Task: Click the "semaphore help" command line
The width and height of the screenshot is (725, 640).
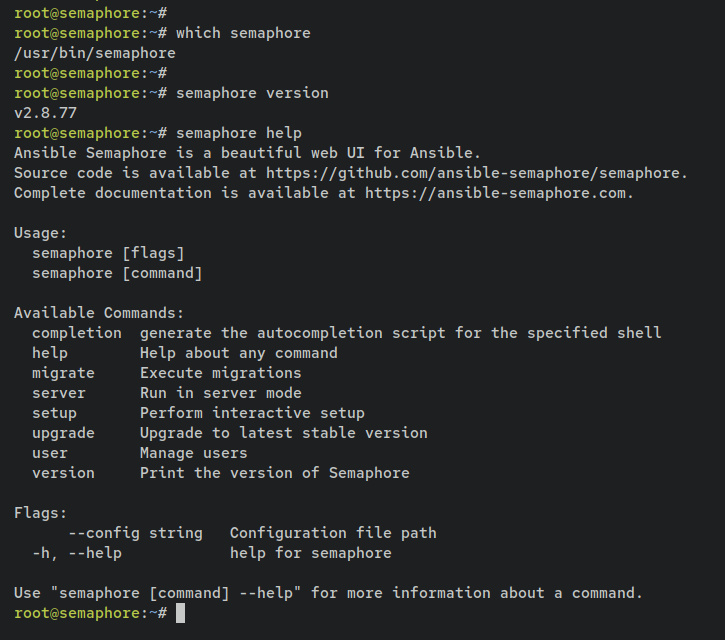Action: coord(238,133)
